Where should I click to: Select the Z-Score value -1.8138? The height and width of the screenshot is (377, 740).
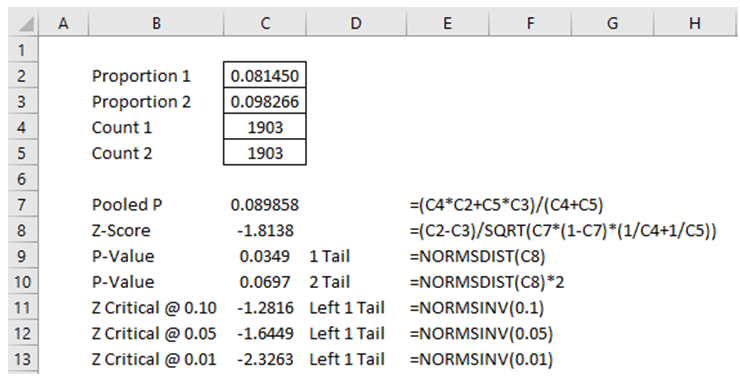[x=265, y=230]
